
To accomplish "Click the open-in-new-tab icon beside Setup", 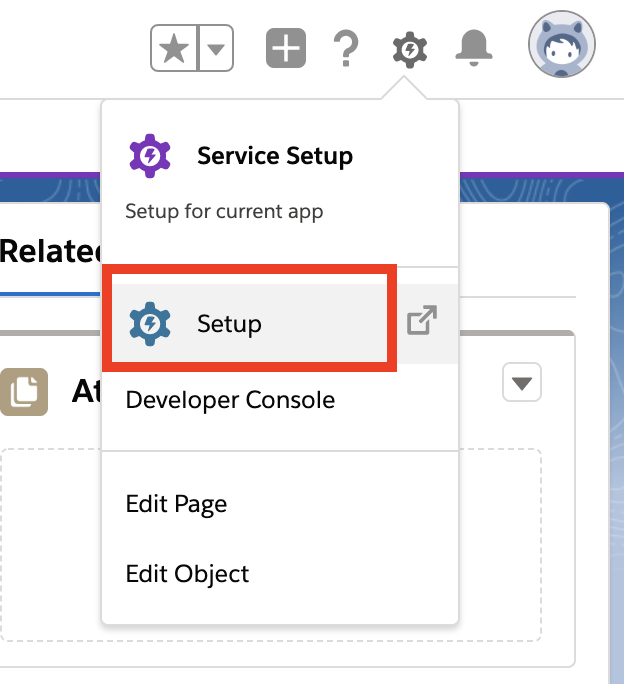I will click(422, 322).
